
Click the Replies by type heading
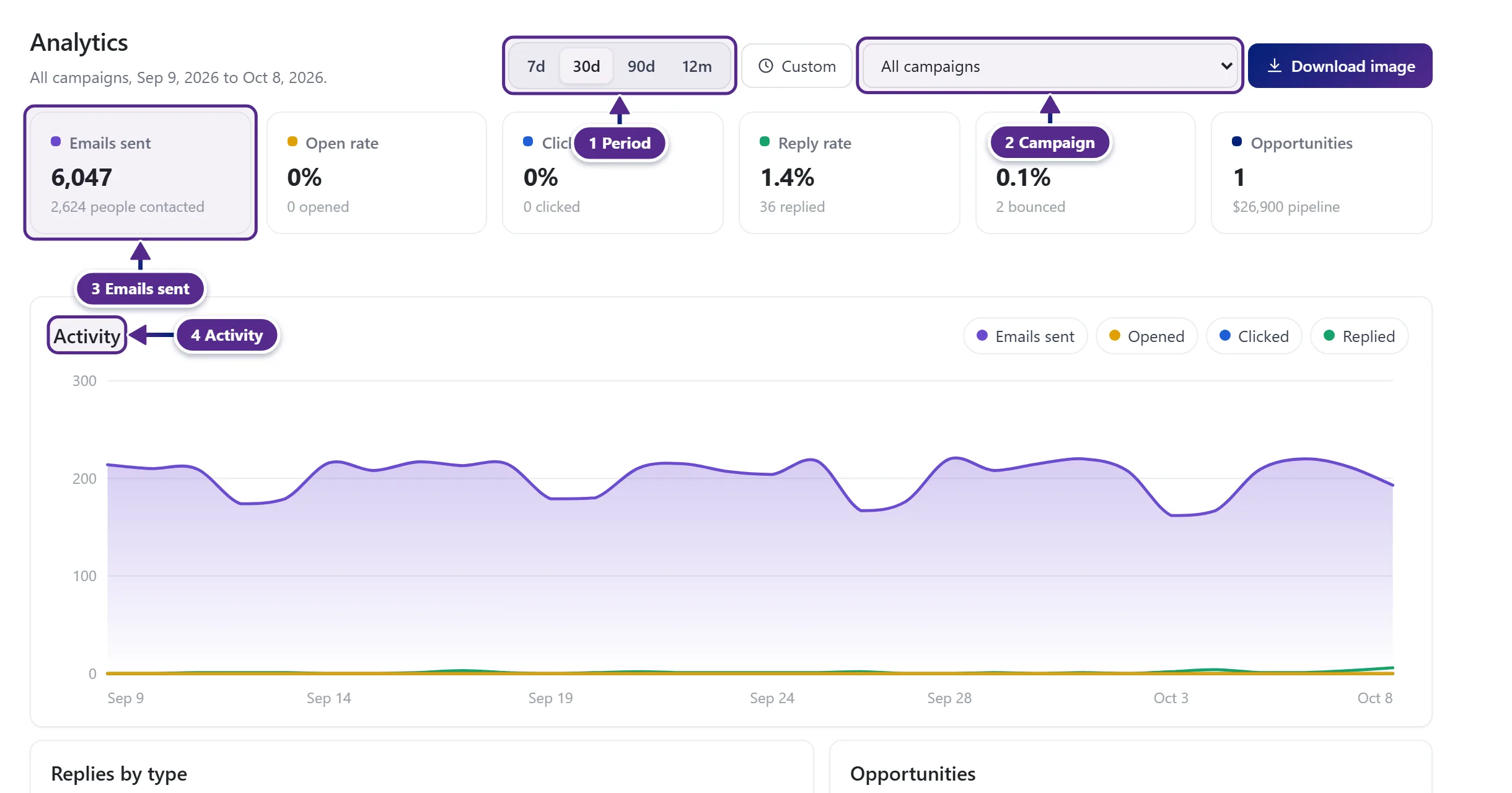click(119, 774)
